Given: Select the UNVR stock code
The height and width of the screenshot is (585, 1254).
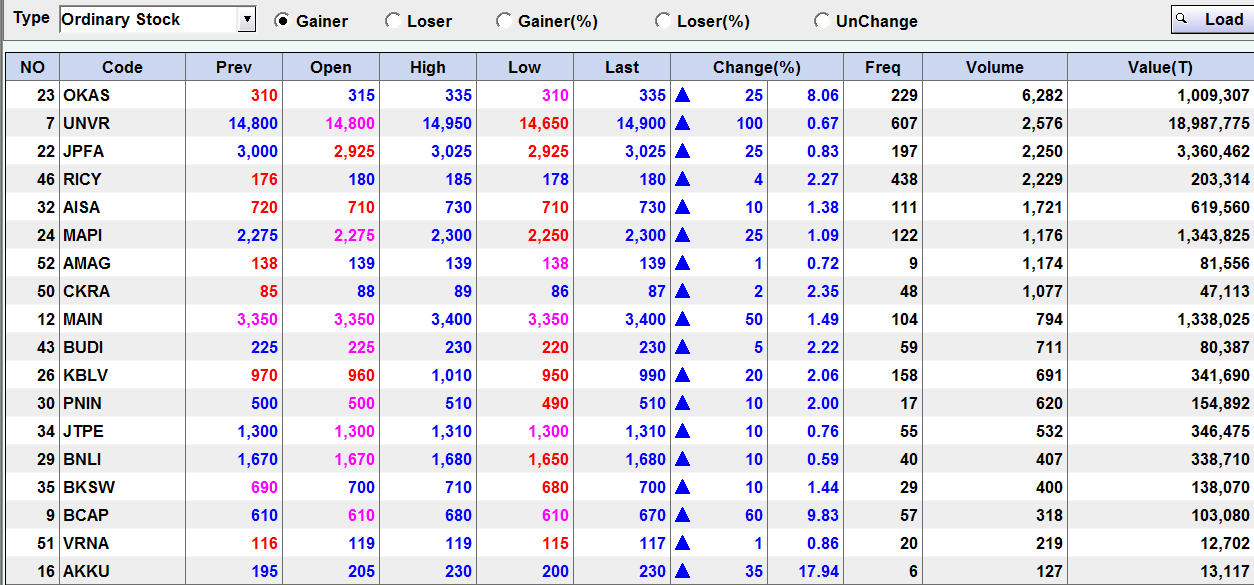Looking at the screenshot, I should [x=87, y=124].
